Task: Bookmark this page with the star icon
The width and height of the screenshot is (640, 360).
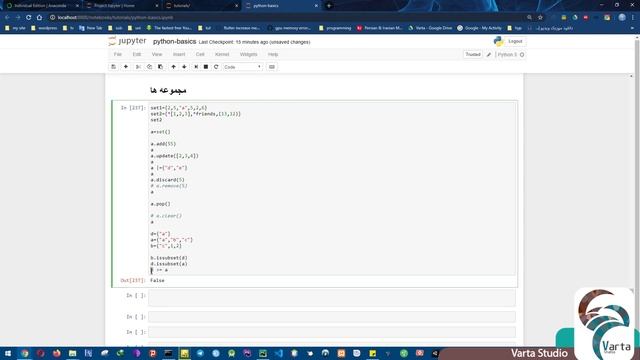Action: (540, 17)
